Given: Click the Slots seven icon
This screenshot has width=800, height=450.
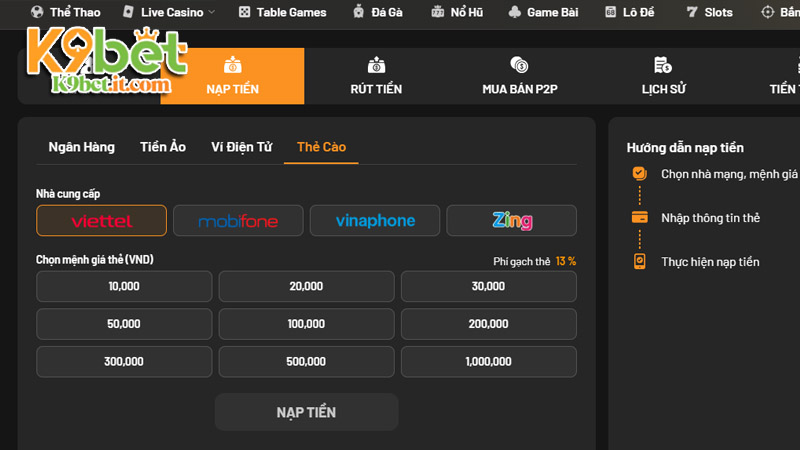Looking at the screenshot, I should [x=692, y=12].
